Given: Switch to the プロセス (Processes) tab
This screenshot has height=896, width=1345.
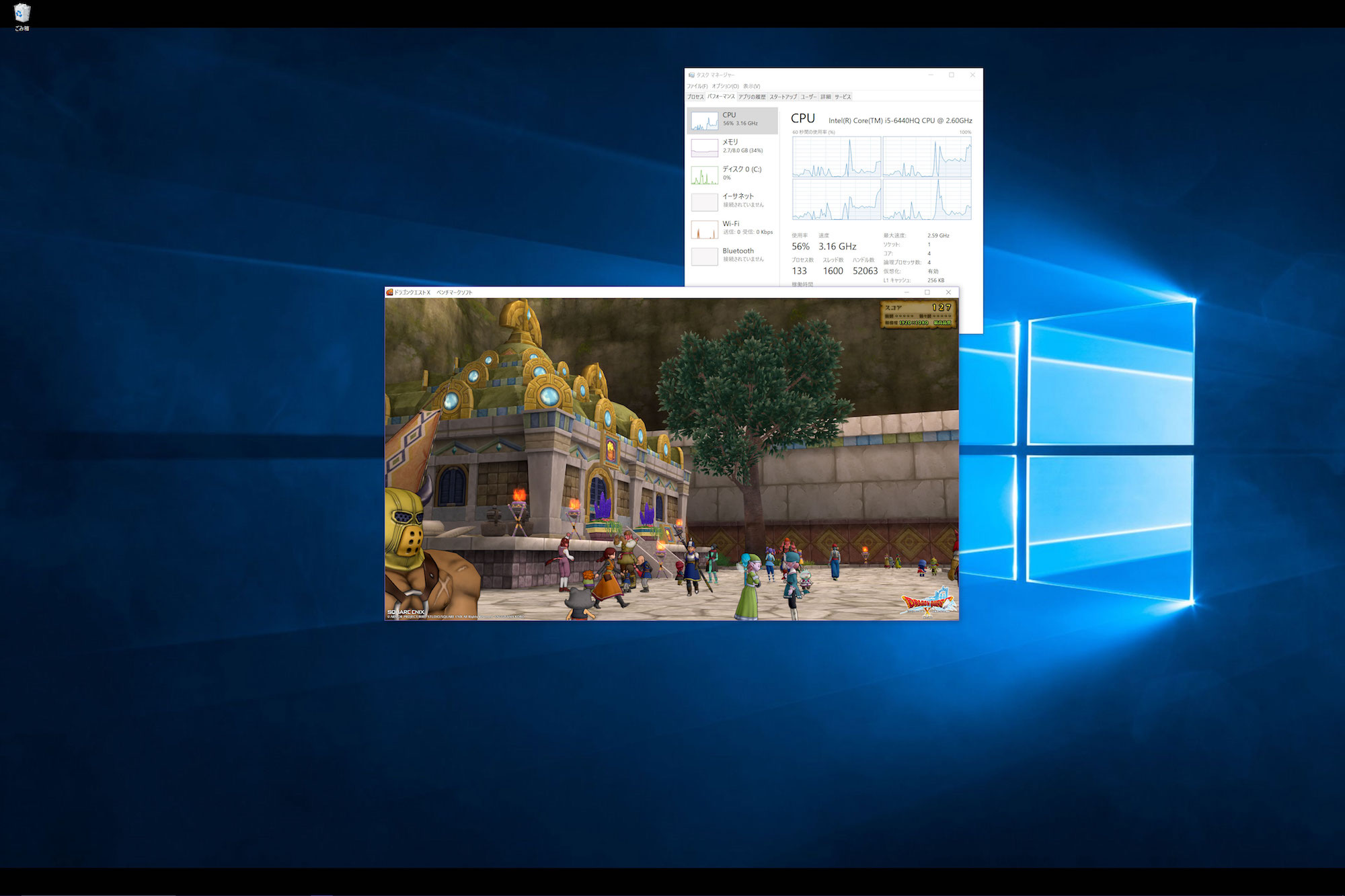Looking at the screenshot, I should pos(695,97).
